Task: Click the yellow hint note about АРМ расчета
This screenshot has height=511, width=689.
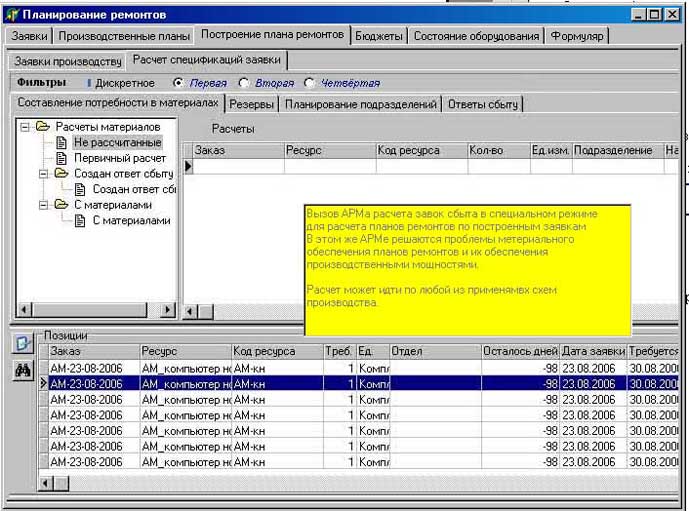Action: pyautogui.click(x=468, y=270)
